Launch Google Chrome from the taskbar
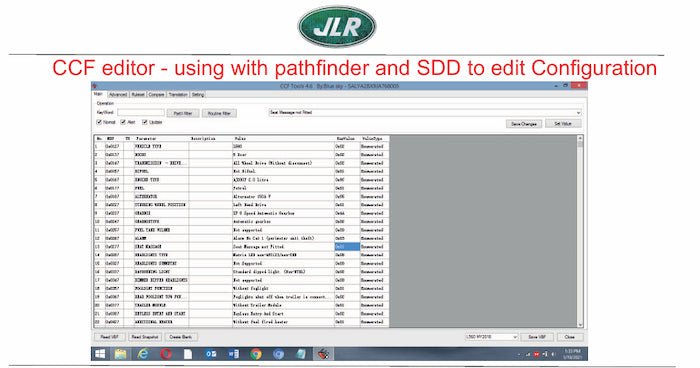 click(x=256, y=354)
